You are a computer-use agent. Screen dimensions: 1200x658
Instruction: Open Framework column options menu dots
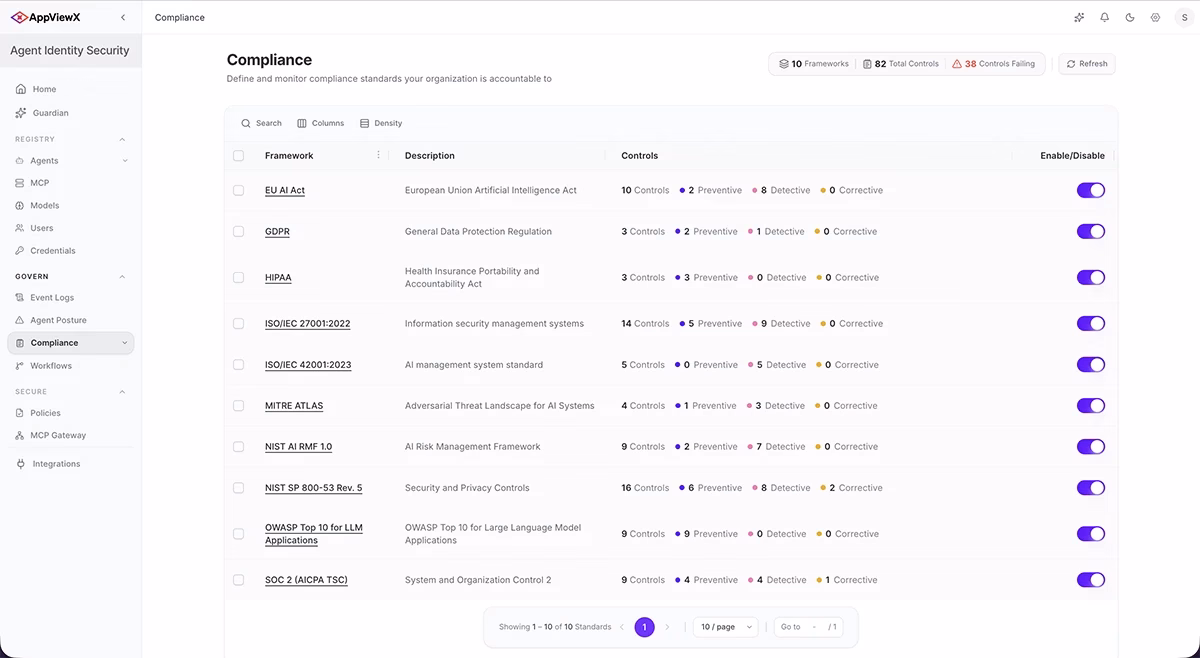[x=378, y=155]
